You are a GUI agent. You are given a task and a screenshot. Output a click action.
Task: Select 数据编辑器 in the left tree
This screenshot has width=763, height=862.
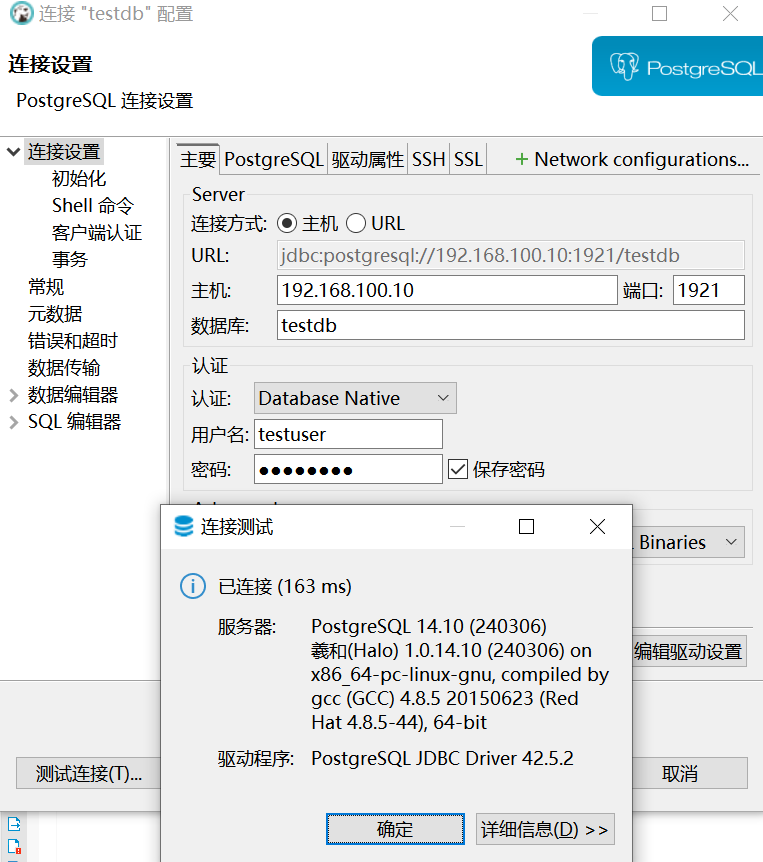pos(73,395)
